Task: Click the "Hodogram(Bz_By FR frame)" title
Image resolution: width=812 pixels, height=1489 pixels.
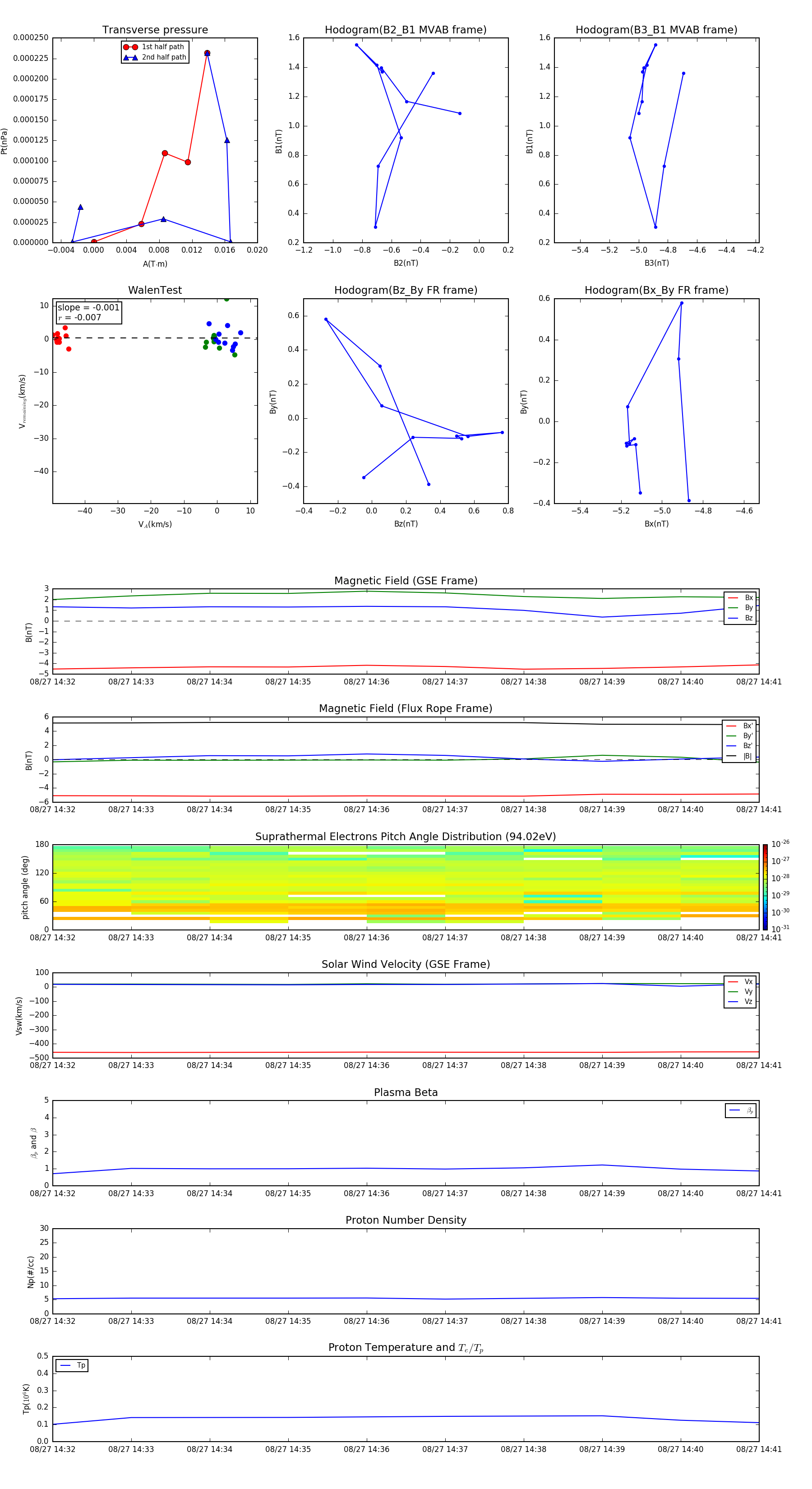Action: [x=406, y=290]
